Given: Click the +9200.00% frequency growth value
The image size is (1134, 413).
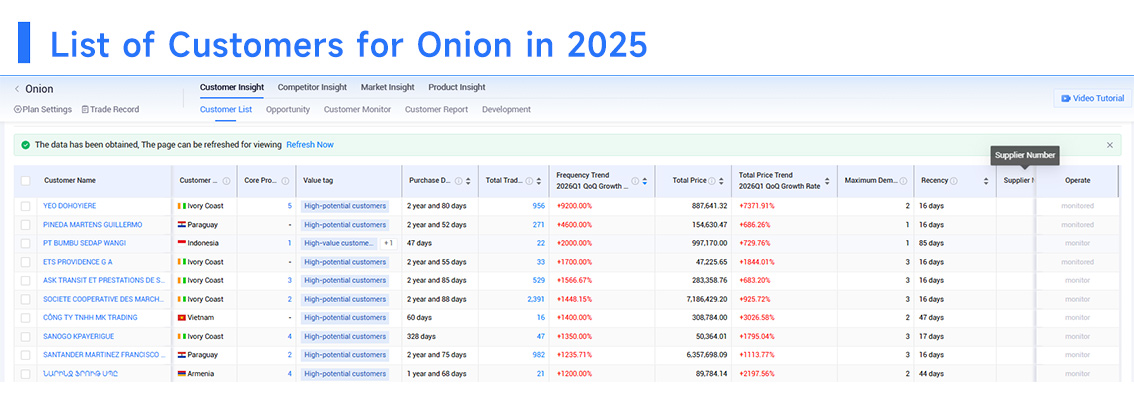Looking at the screenshot, I should pyautogui.click(x=574, y=206).
